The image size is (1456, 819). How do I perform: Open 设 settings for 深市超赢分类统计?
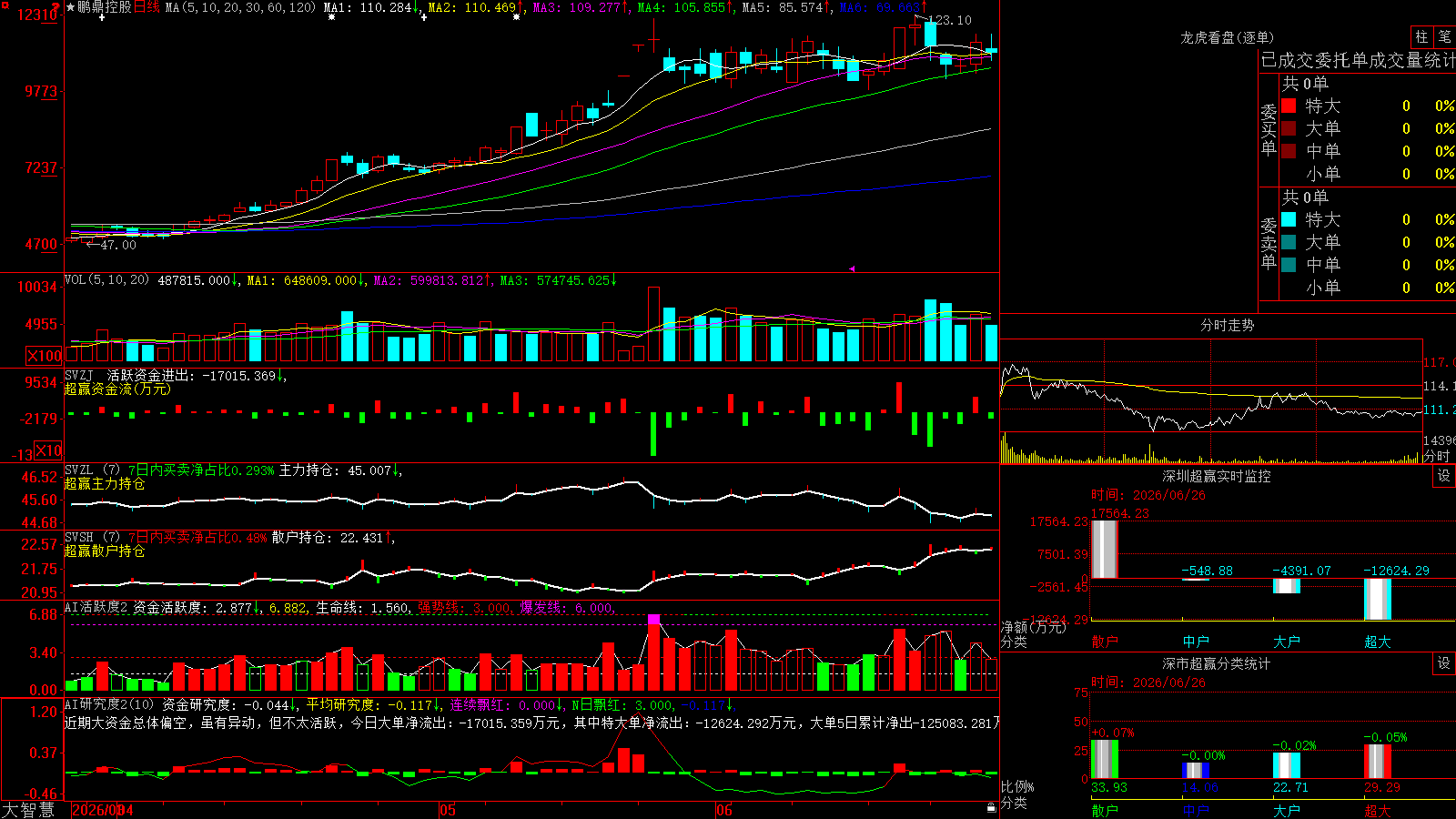[x=1444, y=663]
